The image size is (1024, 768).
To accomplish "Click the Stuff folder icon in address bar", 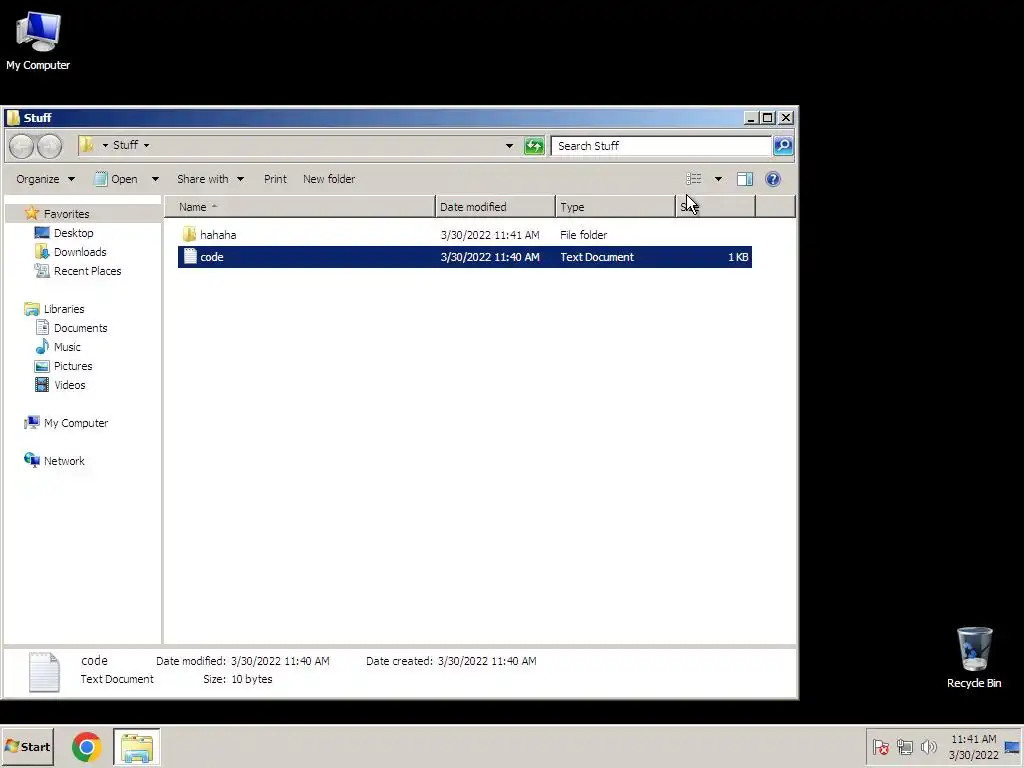I will pos(86,145).
